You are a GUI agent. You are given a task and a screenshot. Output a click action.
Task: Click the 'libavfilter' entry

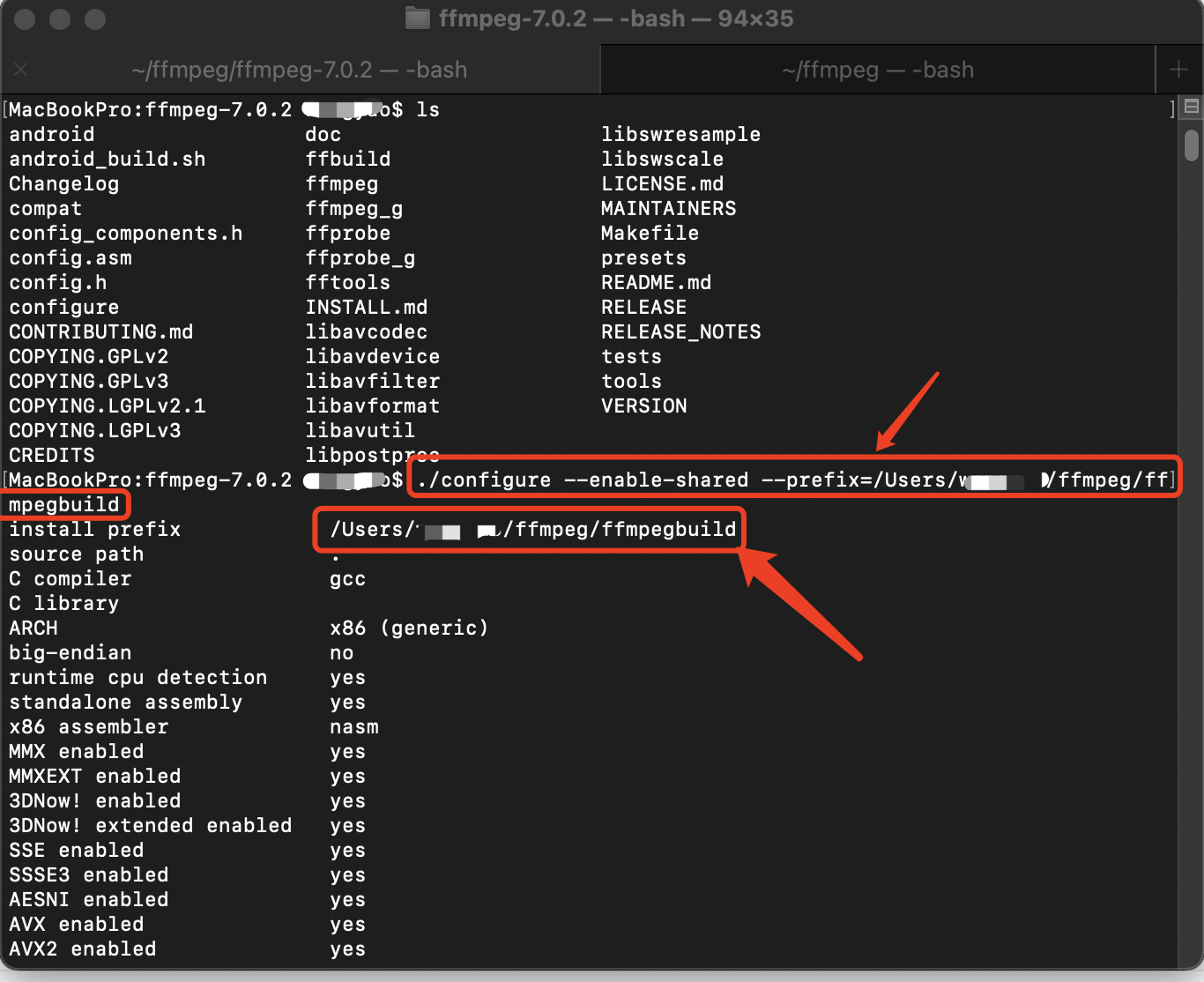(373, 382)
